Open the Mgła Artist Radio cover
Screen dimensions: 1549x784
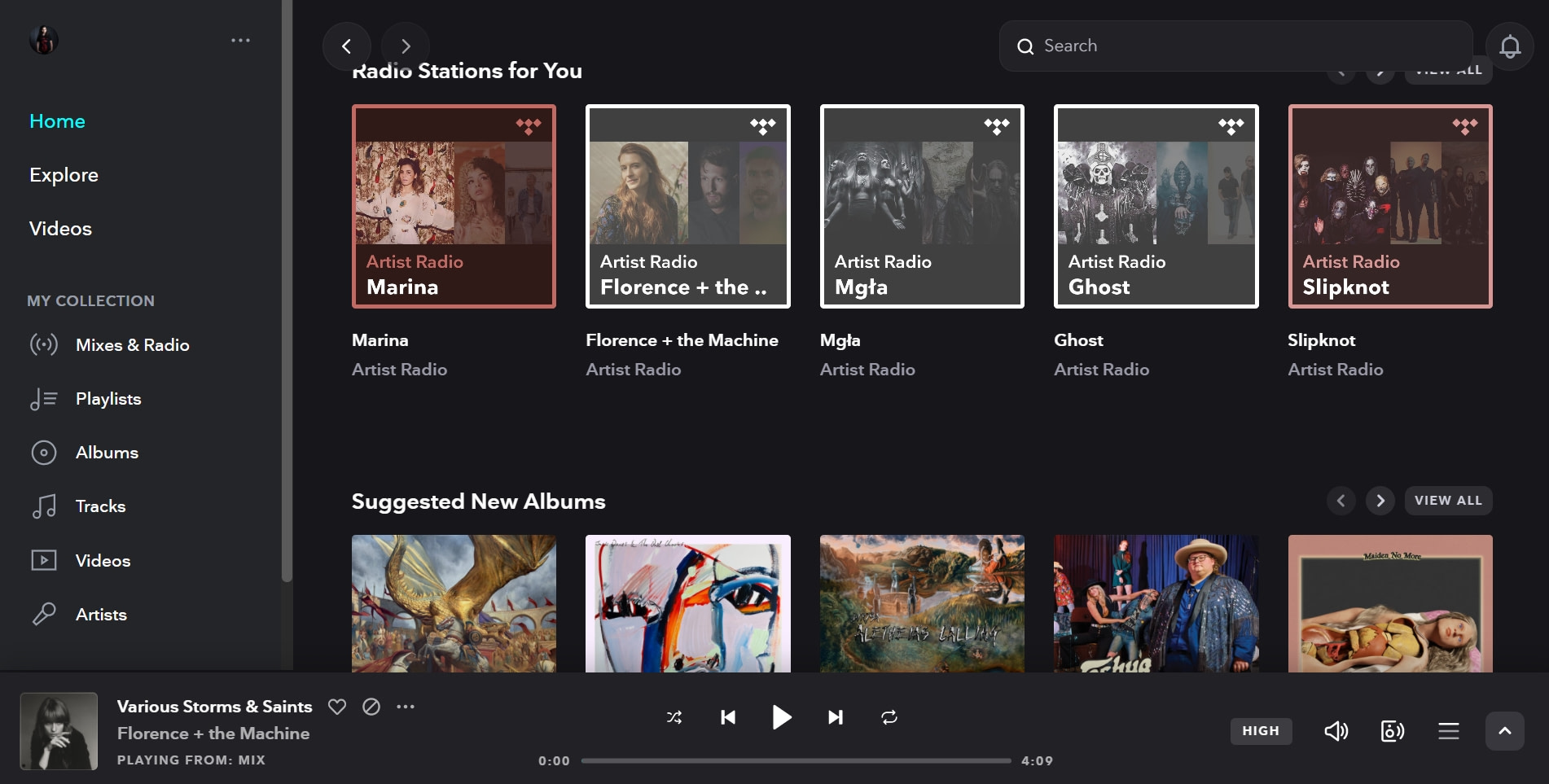pos(922,206)
